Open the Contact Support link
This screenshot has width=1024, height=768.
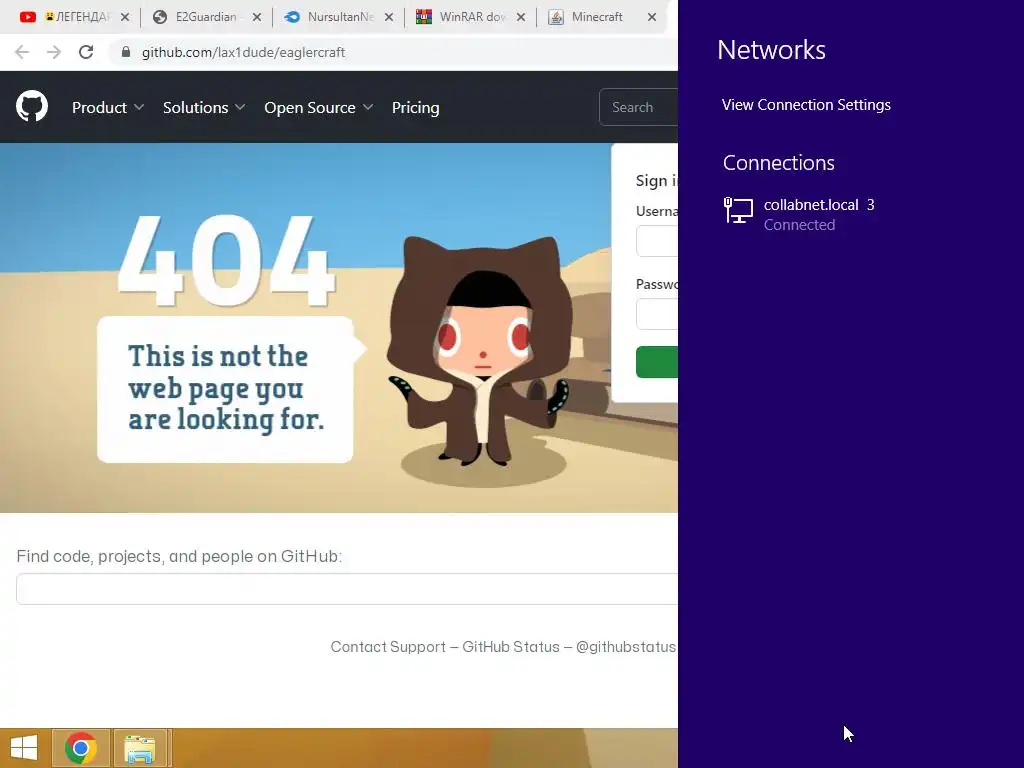pos(388,647)
